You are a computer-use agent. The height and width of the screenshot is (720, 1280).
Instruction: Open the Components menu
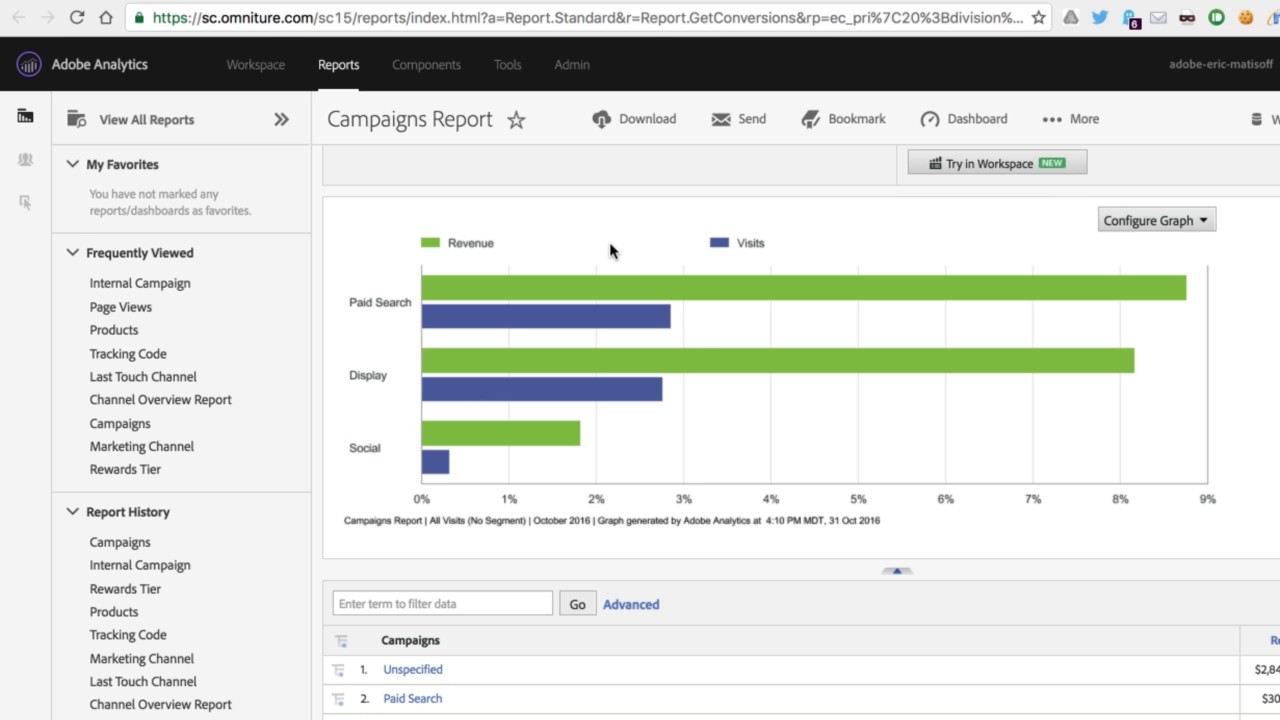tap(426, 64)
